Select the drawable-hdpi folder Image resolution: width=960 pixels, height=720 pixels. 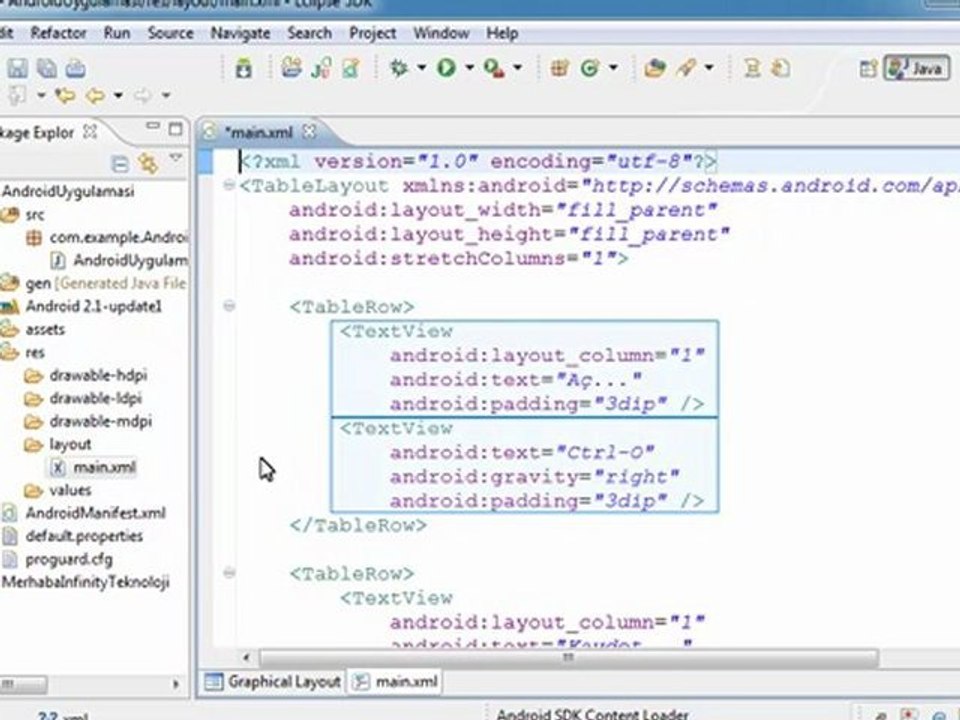tap(86, 375)
